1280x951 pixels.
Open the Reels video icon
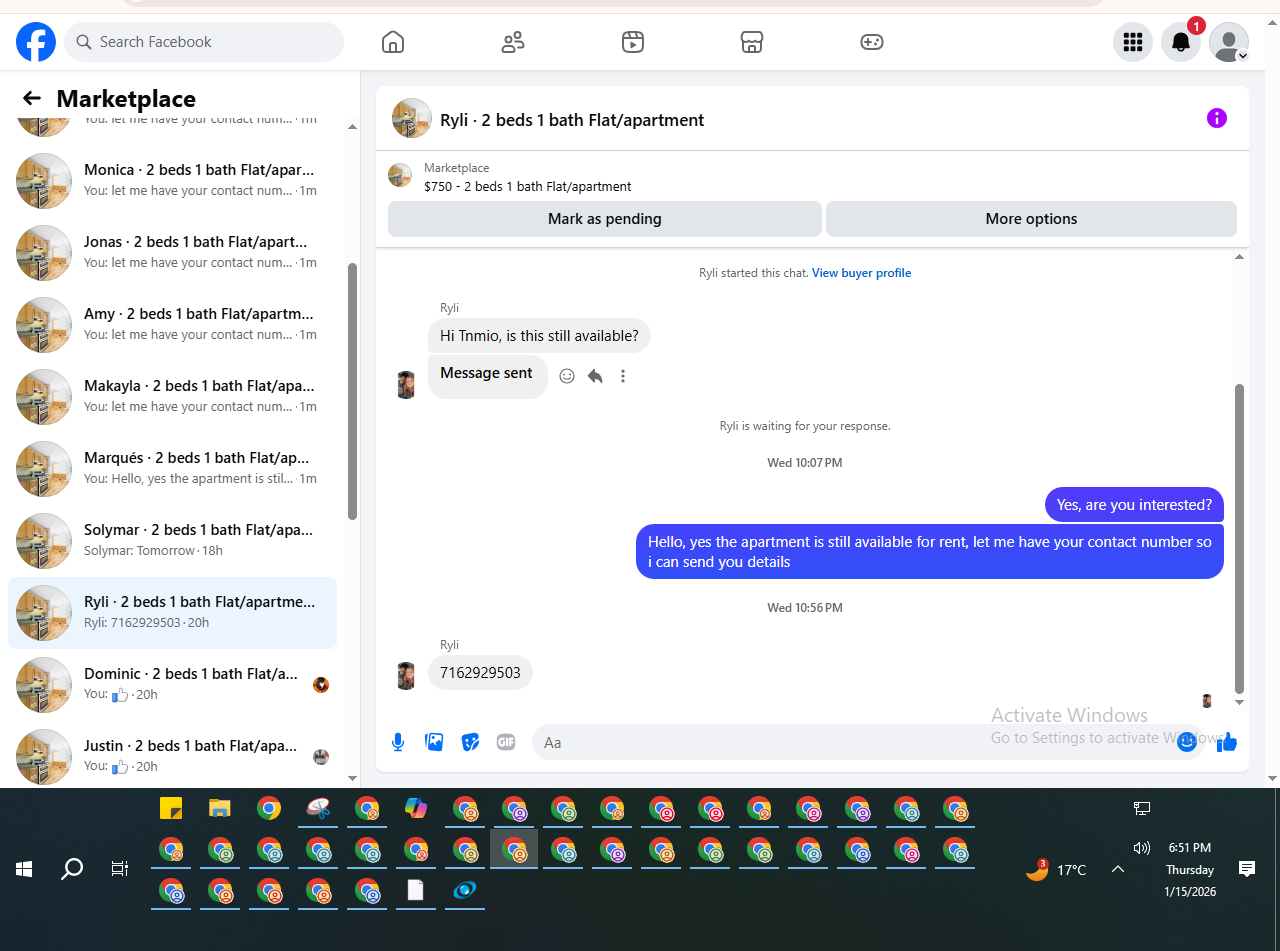633,42
